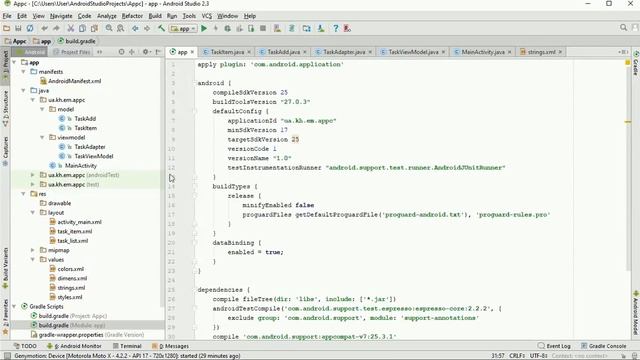The width and height of the screenshot is (640, 360).
Task: Switch to the strings.xml tab
Action: click(x=541, y=52)
